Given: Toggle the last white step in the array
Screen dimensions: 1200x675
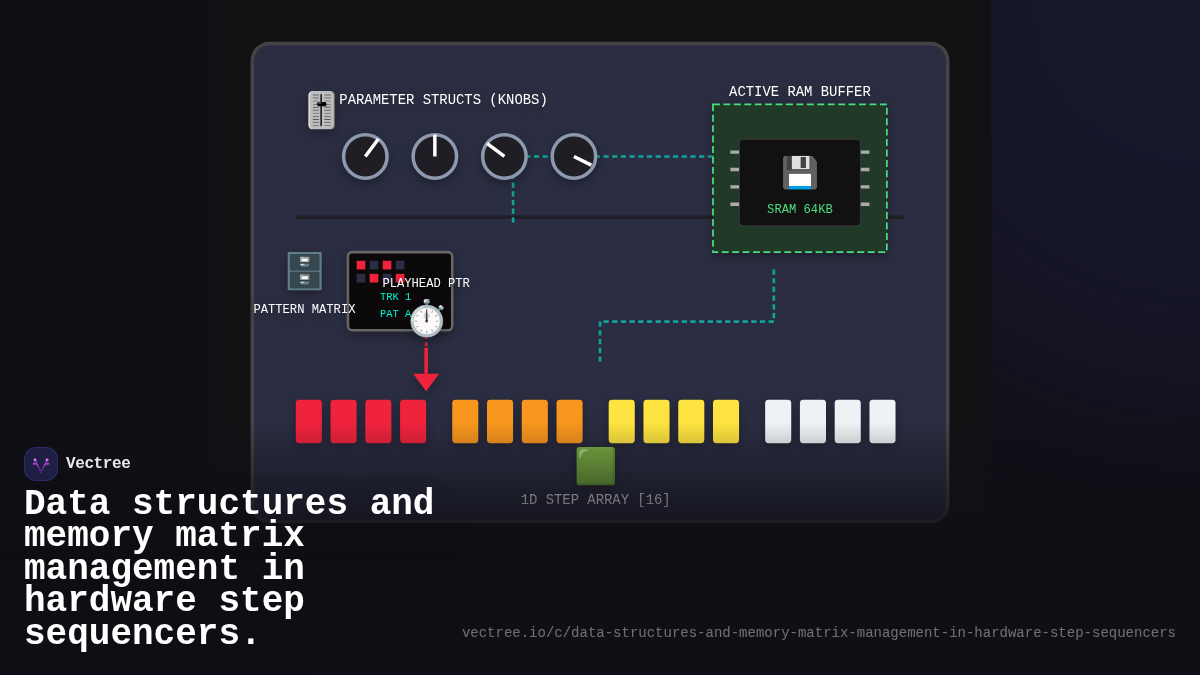Looking at the screenshot, I should click(x=881, y=420).
